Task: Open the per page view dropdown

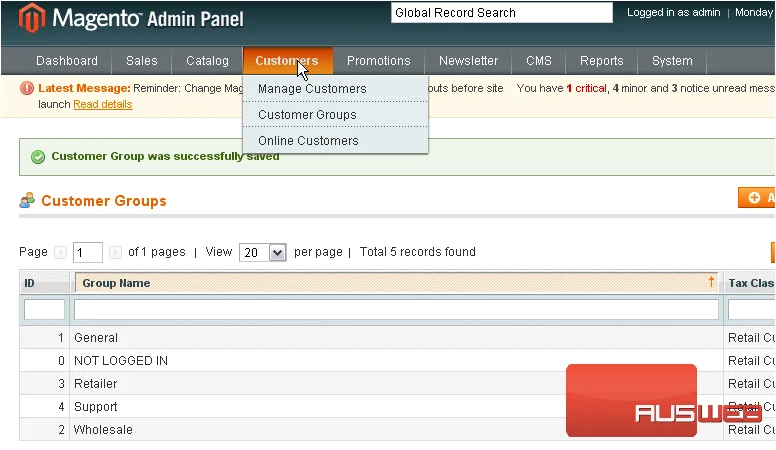Action: click(262, 252)
